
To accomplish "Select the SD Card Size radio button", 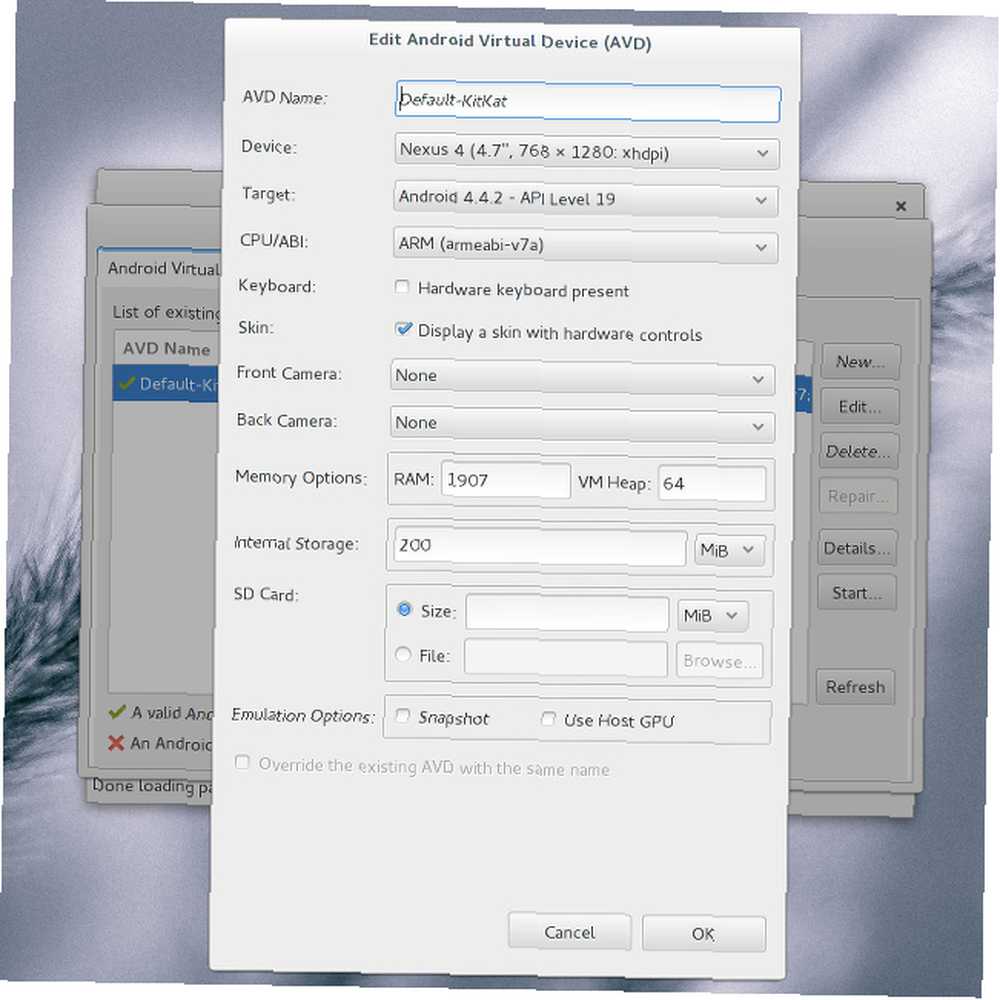I will point(404,609).
